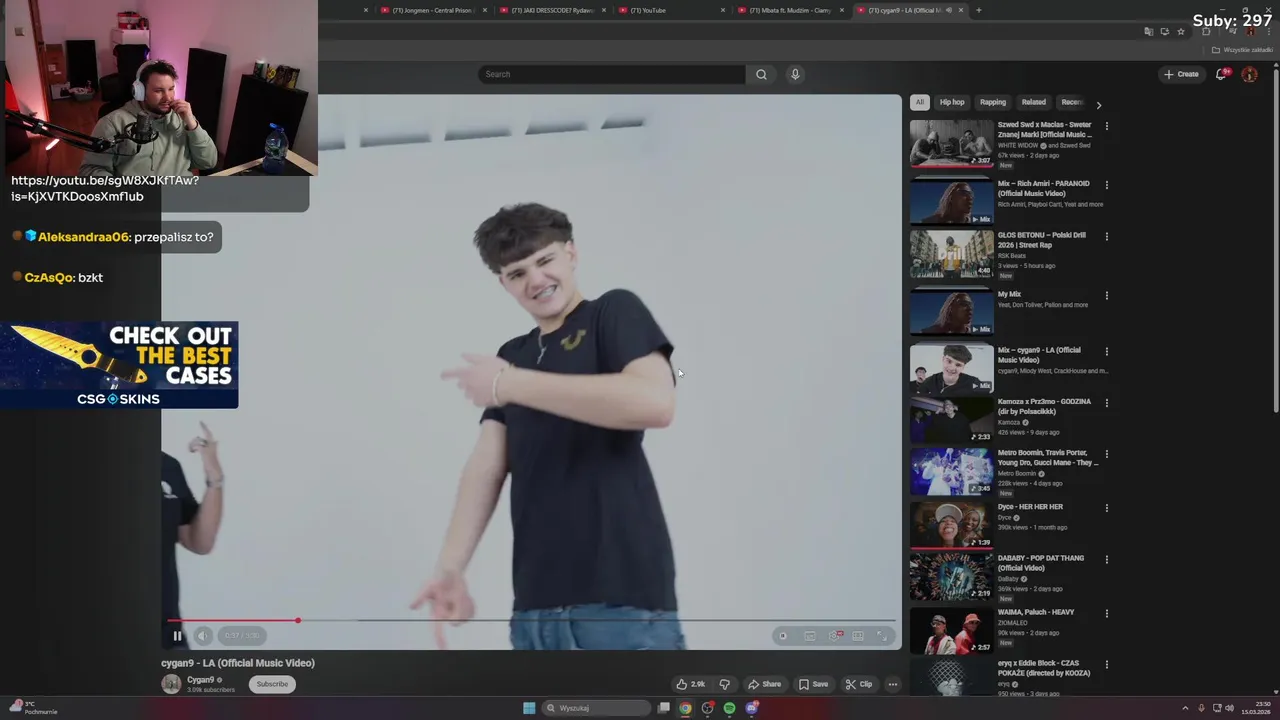Image resolution: width=1280 pixels, height=720 pixels.
Task: Click the CSGO Skins cases banner
Action: (x=119, y=365)
